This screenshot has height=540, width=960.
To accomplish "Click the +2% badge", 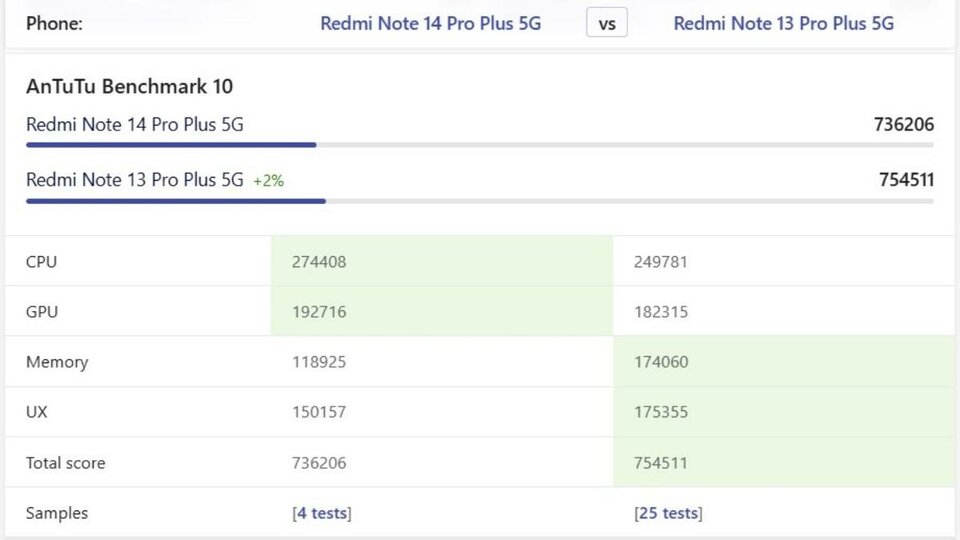I will tap(268, 181).
